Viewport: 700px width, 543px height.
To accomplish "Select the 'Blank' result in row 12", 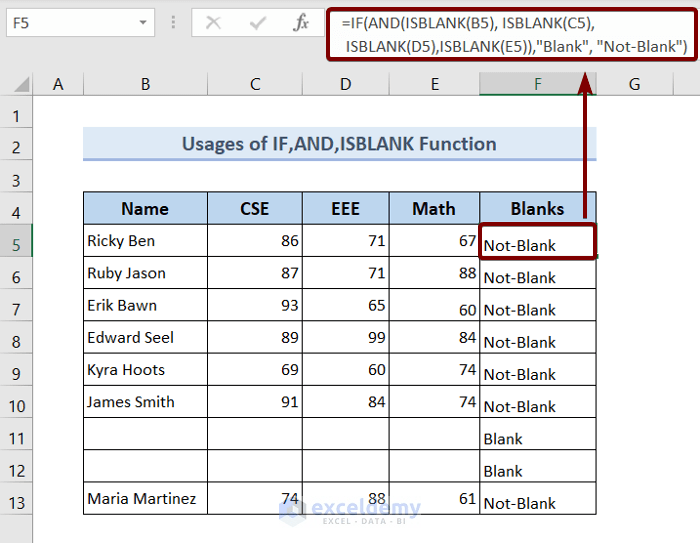I will coord(538,466).
